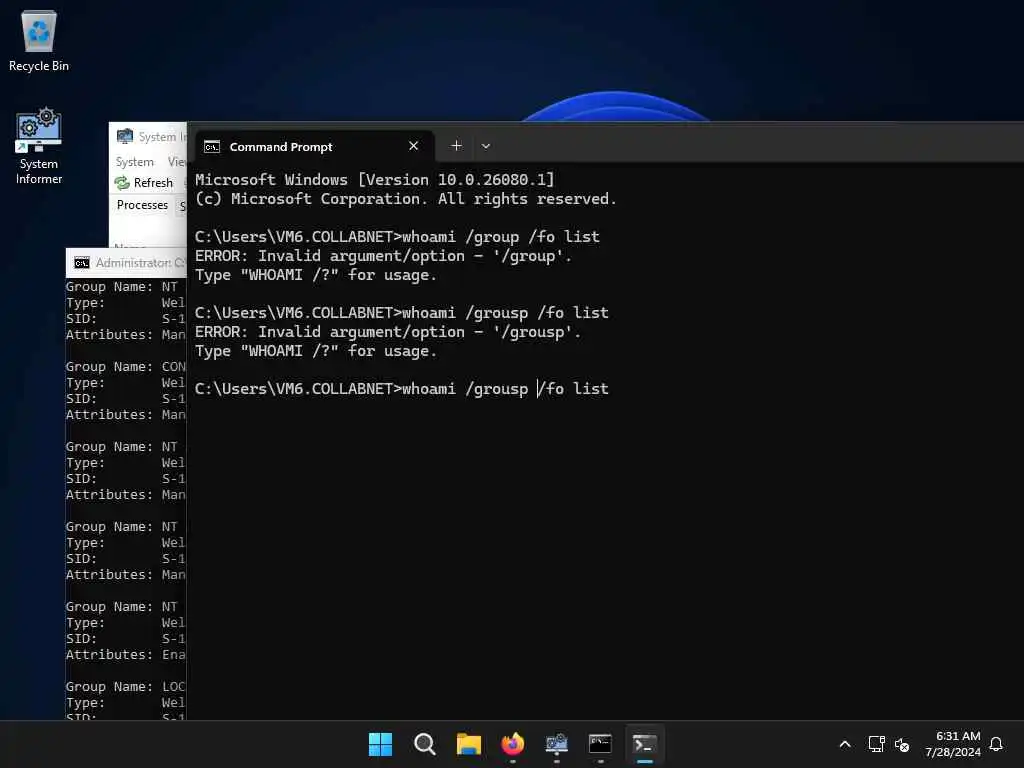Open the Windows Start menu

tap(381, 744)
